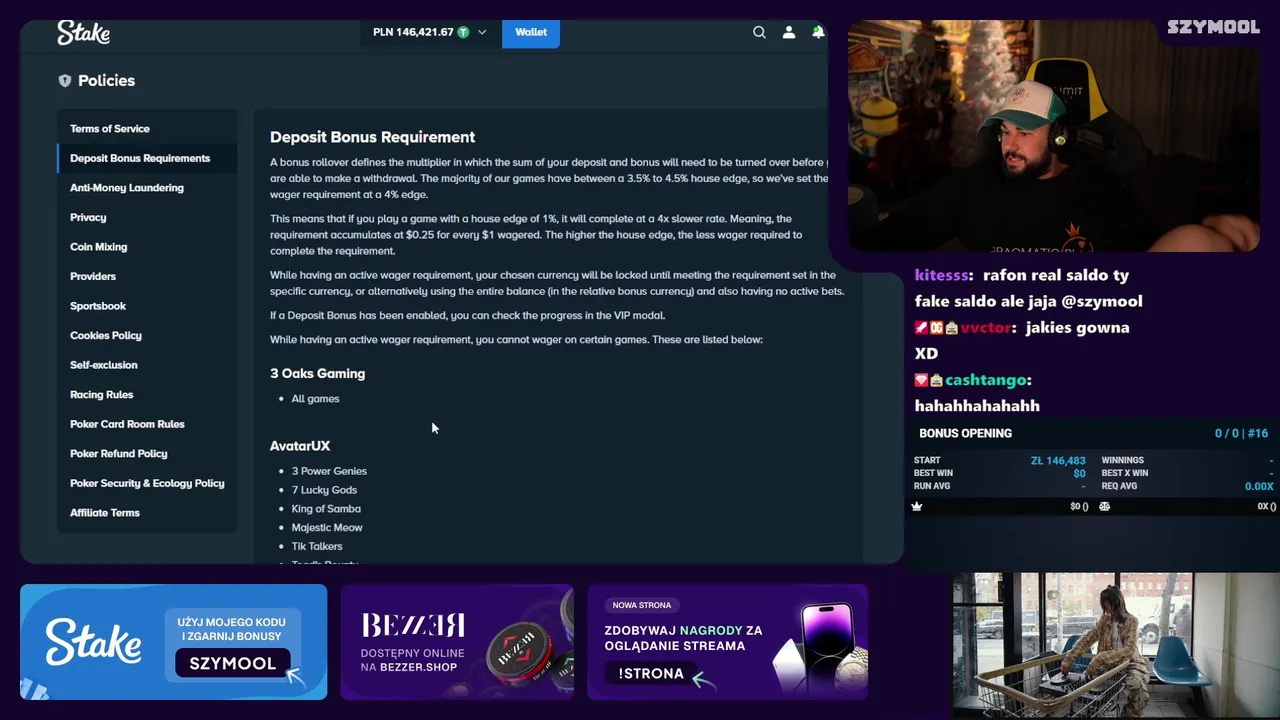Click the 0 / 0 | #16 counter
The image size is (1280, 720).
[x=1241, y=434]
